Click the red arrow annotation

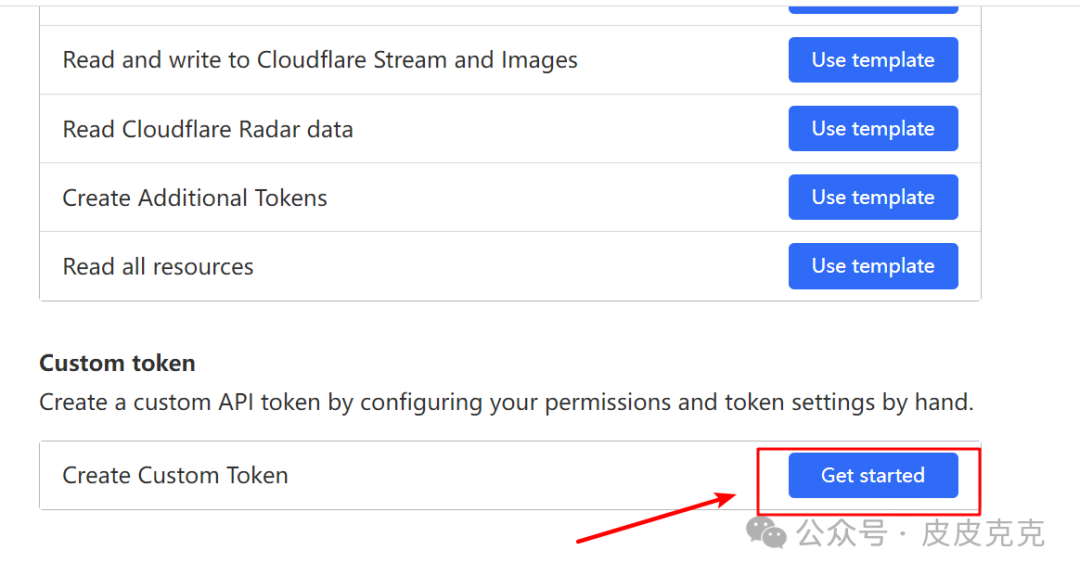click(x=656, y=516)
